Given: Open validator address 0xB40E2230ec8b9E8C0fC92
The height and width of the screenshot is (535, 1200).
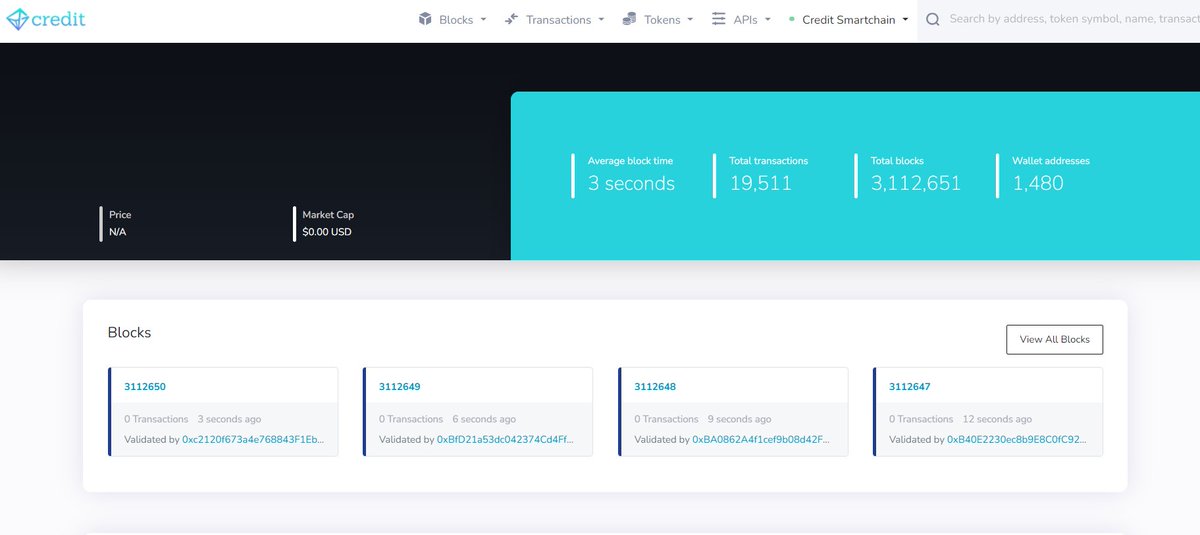Looking at the screenshot, I should coord(1016,439).
